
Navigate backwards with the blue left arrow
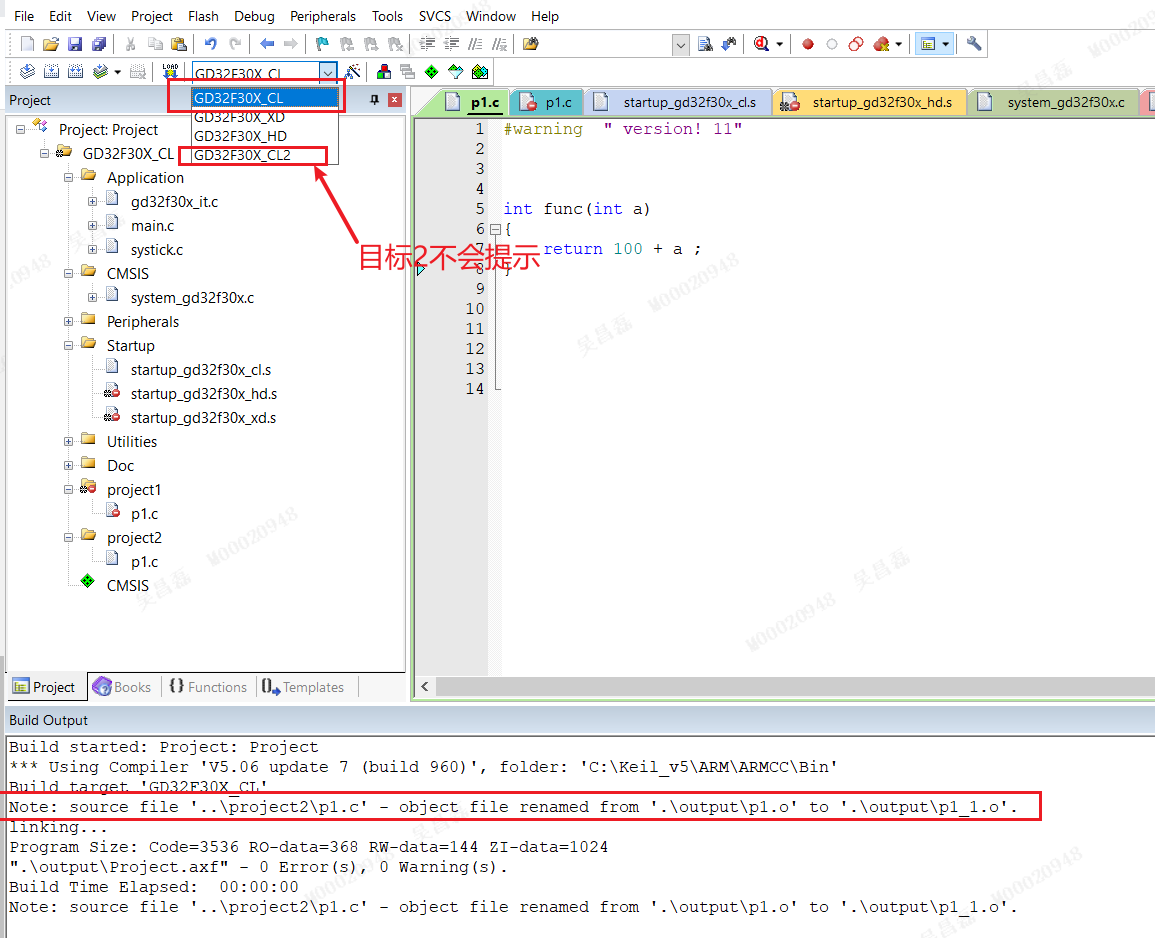tap(267, 44)
